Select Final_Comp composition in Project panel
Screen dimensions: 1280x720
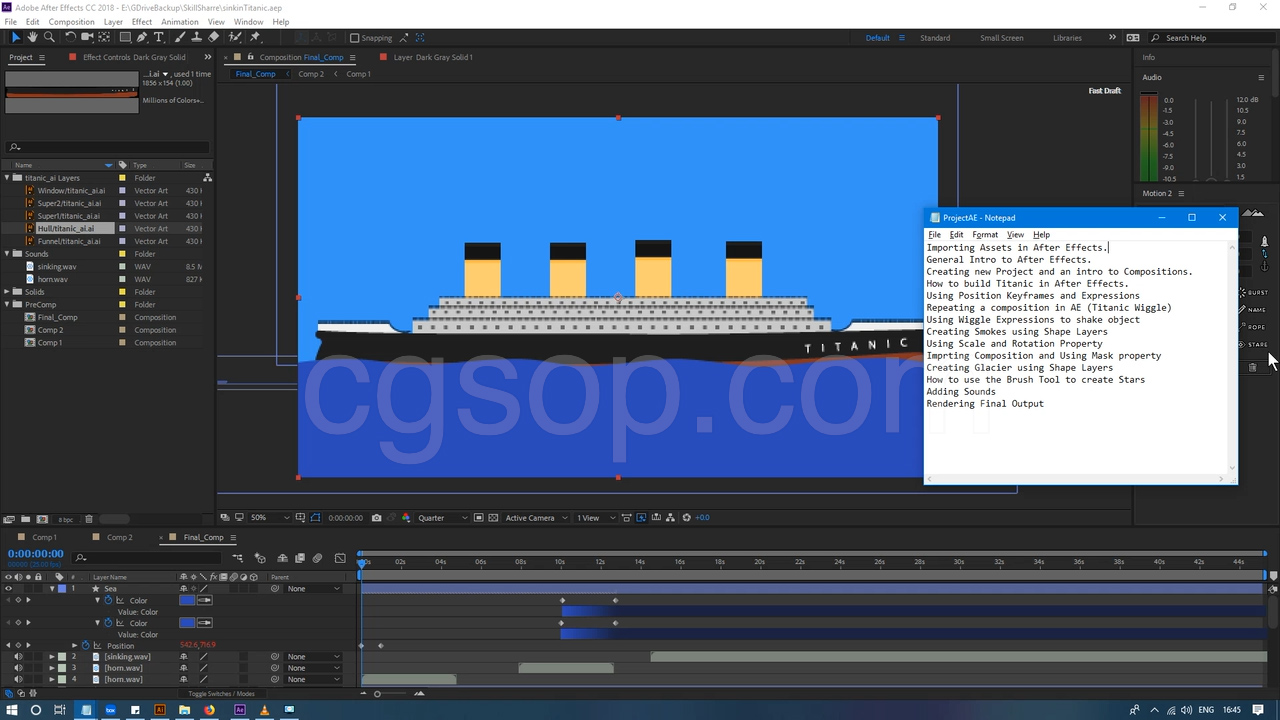coord(57,317)
